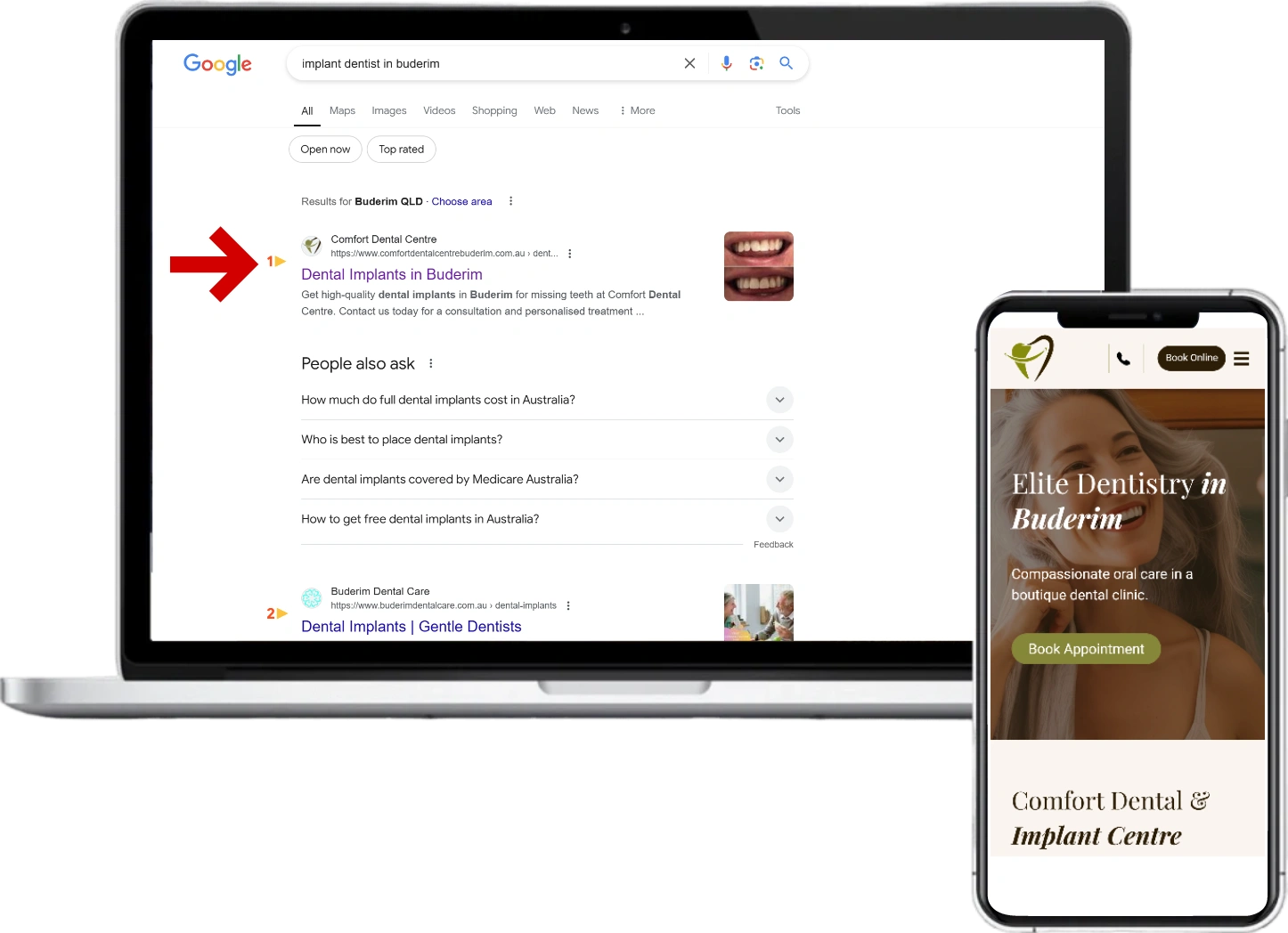Tap the Comfort Dental logo on mobile site

tap(1030, 358)
